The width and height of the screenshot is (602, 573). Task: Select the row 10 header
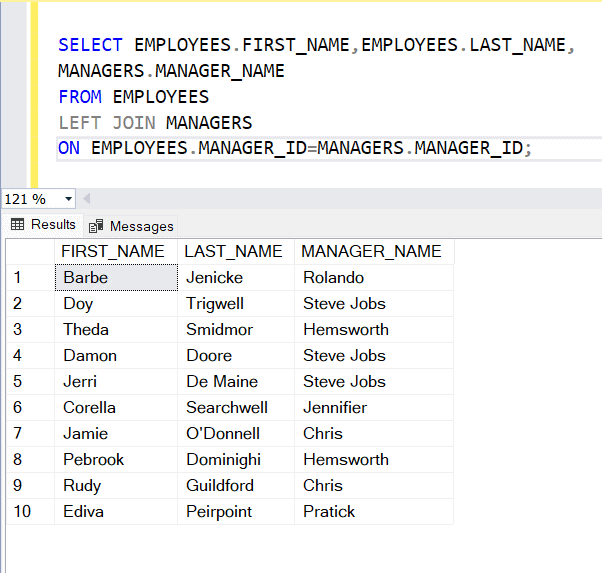pyautogui.click(x=30, y=512)
